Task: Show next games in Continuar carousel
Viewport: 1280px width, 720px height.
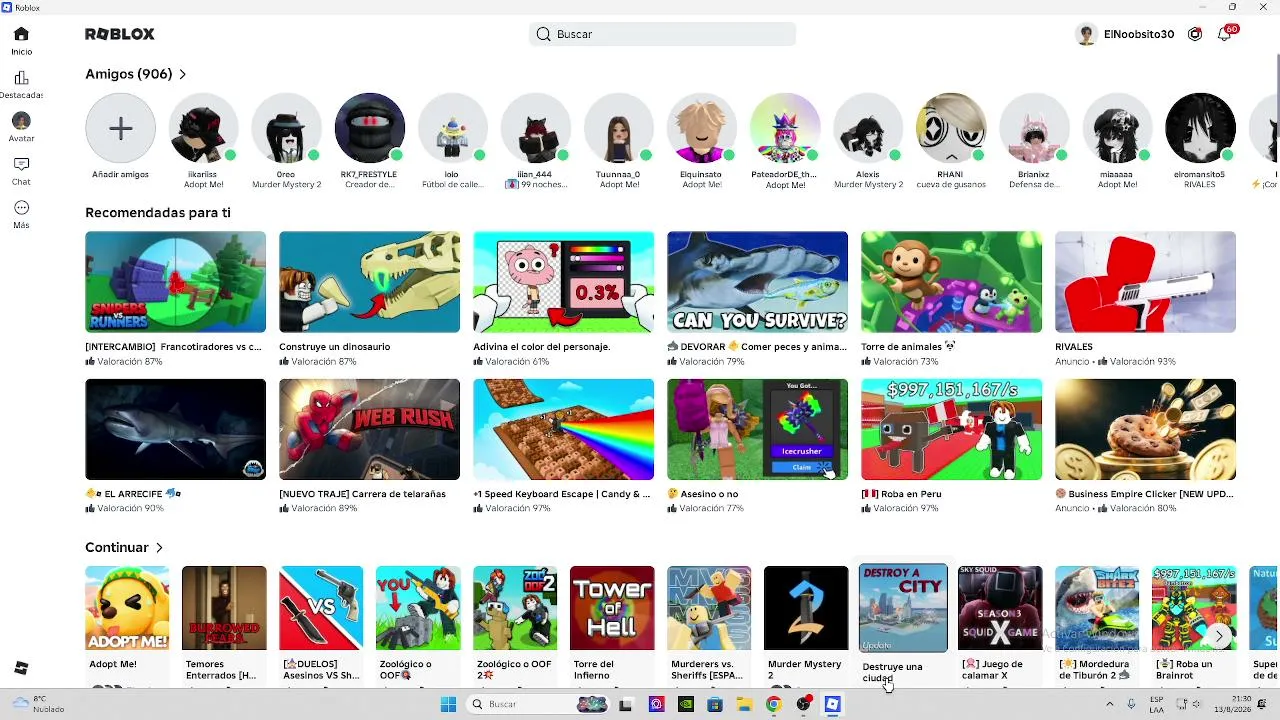Action: (x=1219, y=636)
